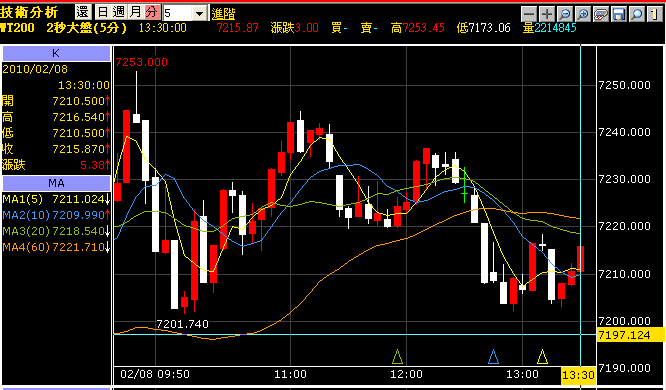
Task: Click the 02/08 09:50 time axis label
Action: pos(155,374)
